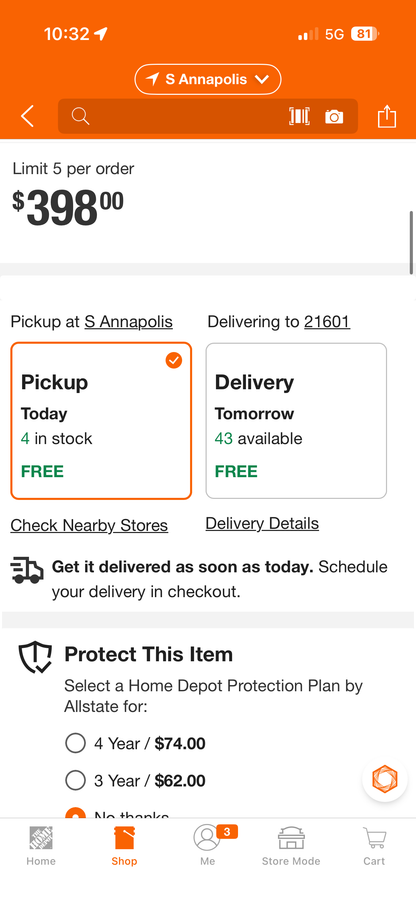Change delivery ZIP code 21601

(x=327, y=322)
